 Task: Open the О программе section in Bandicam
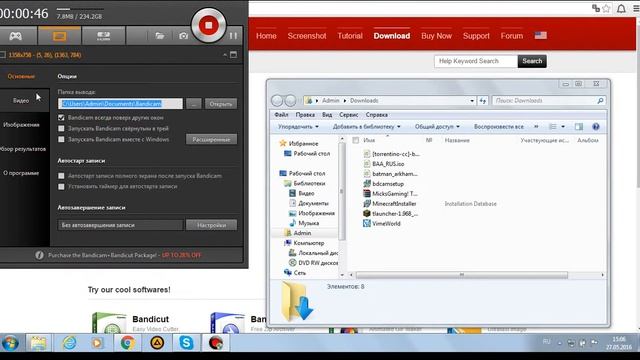(21, 173)
